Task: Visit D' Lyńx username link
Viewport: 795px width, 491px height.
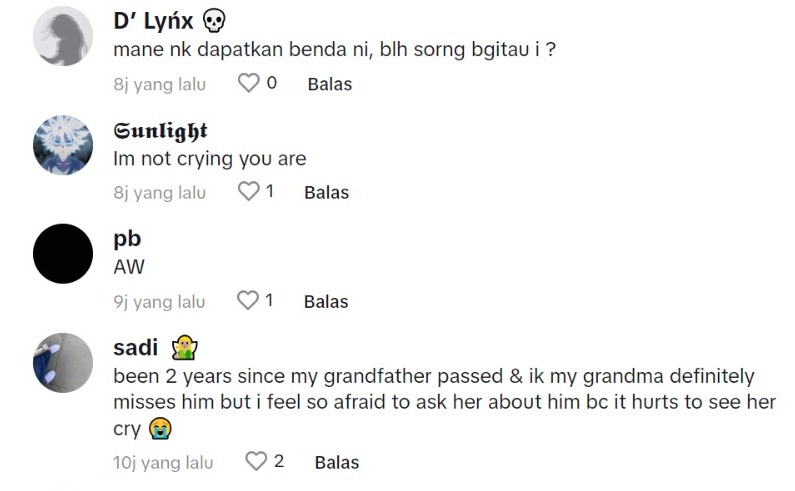Action: click(154, 21)
